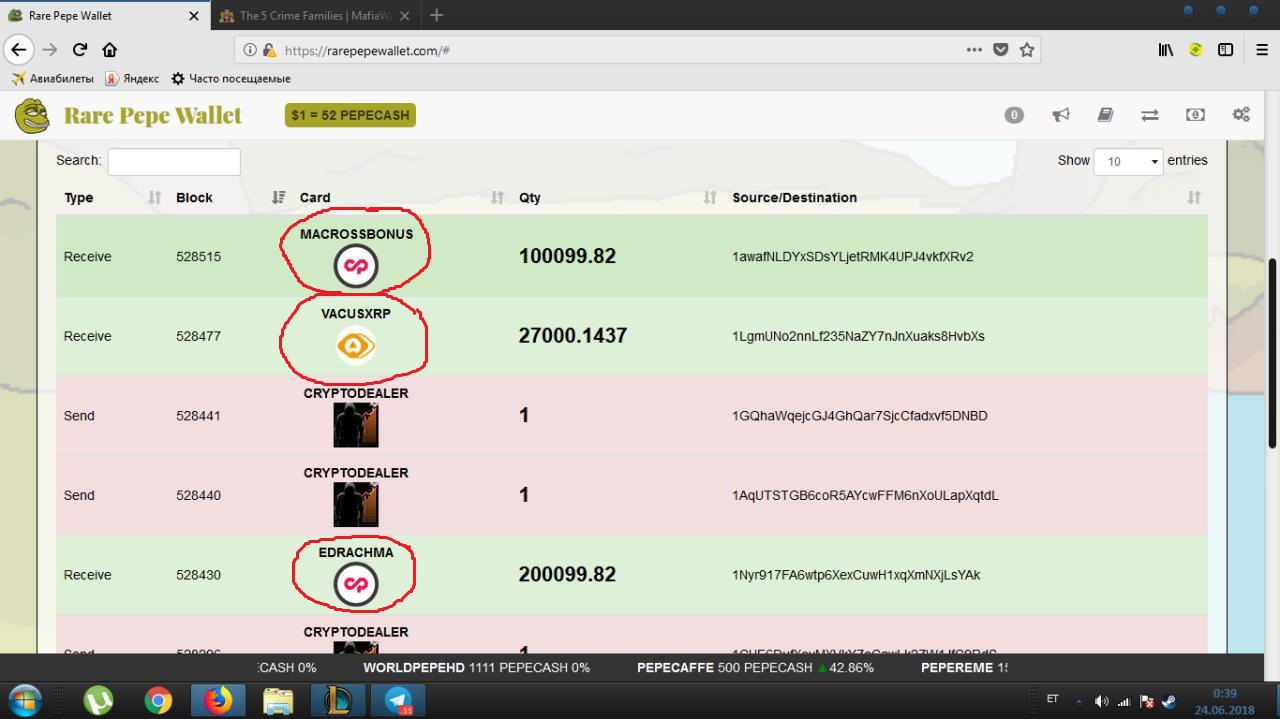Open File Explorer from the taskbar
Screen dimensions: 1280x719
(x=278, y=700)
